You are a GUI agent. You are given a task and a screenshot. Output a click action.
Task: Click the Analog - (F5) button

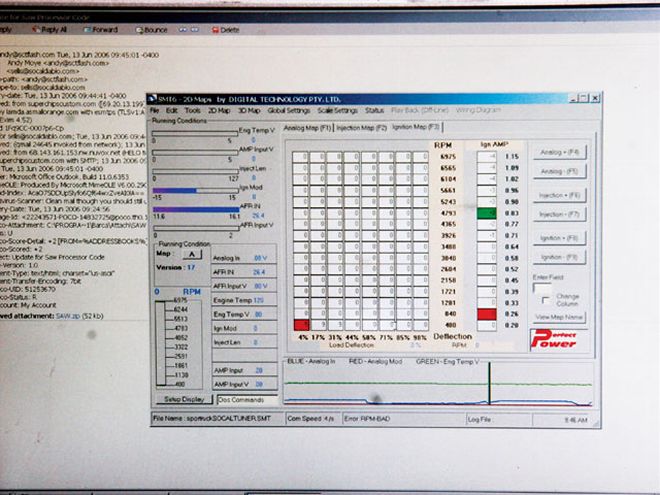click(x=559, y=171)
